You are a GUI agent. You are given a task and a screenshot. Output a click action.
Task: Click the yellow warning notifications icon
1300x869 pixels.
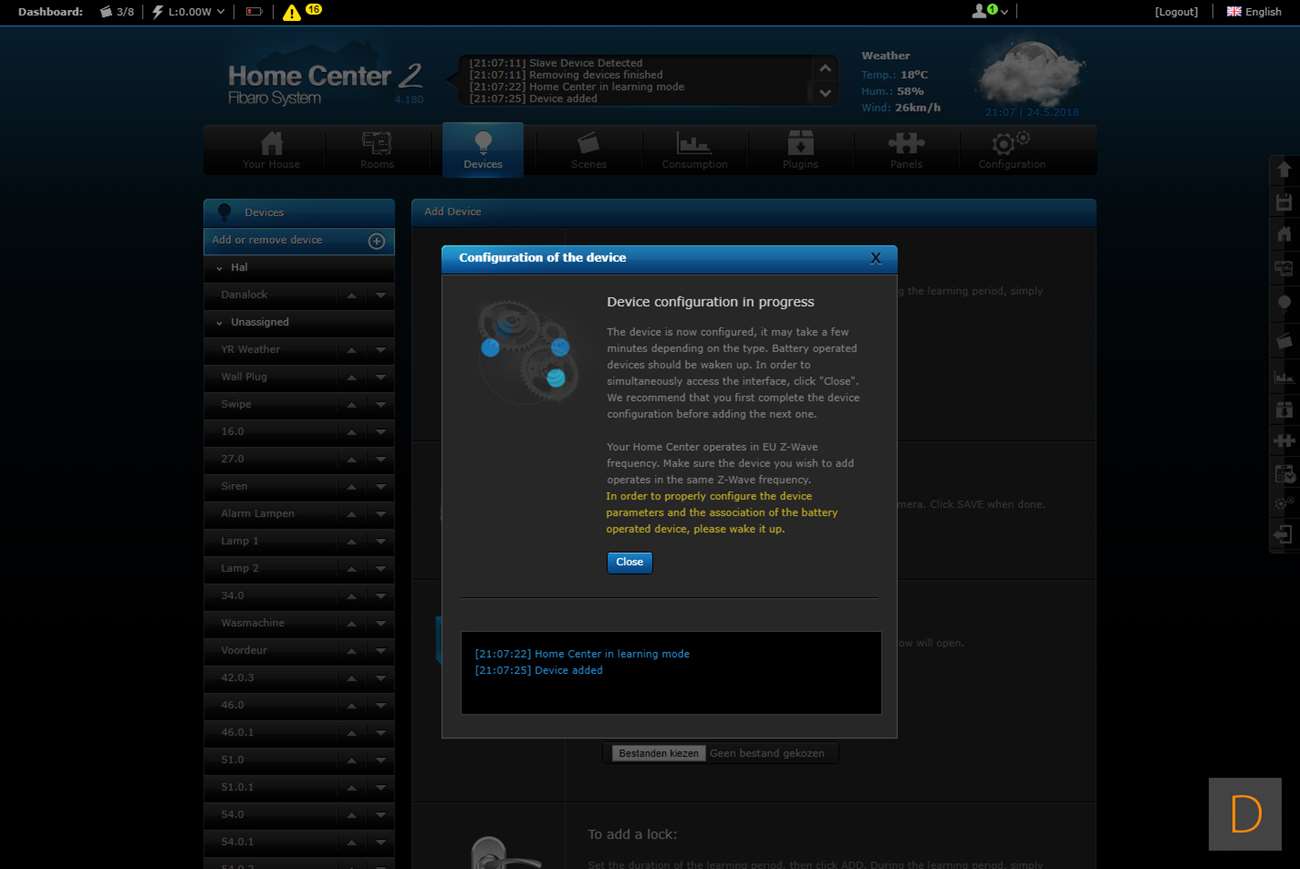point(291,12)
